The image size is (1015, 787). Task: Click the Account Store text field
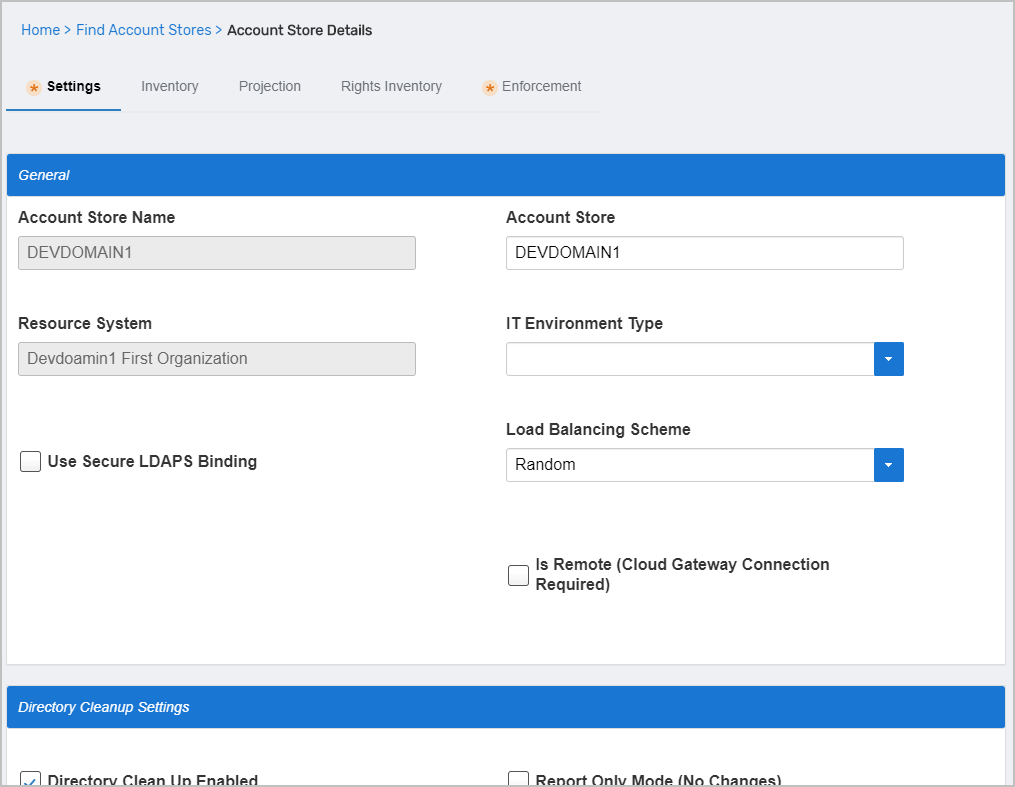tap(704, 253)
